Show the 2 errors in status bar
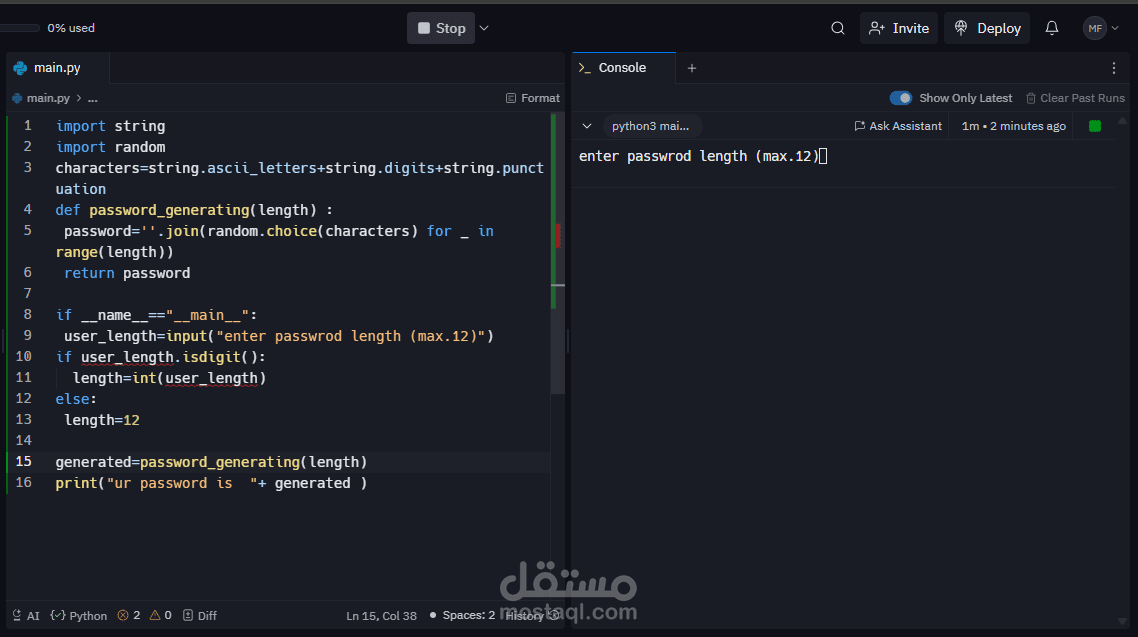Screen dimensions: 1138x637 click(129, 615)
